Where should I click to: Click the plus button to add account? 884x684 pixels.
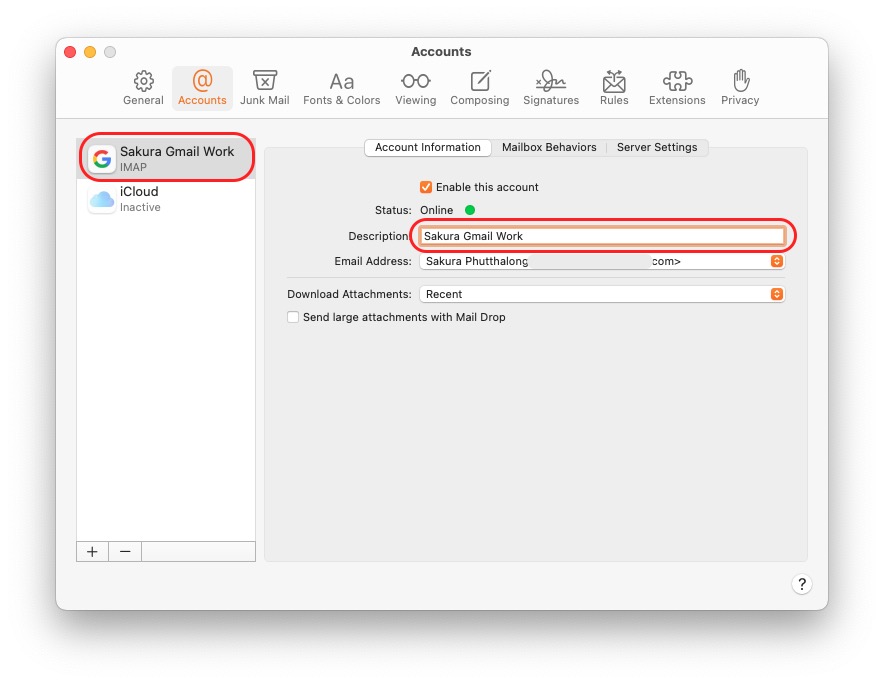coord(92,552)
